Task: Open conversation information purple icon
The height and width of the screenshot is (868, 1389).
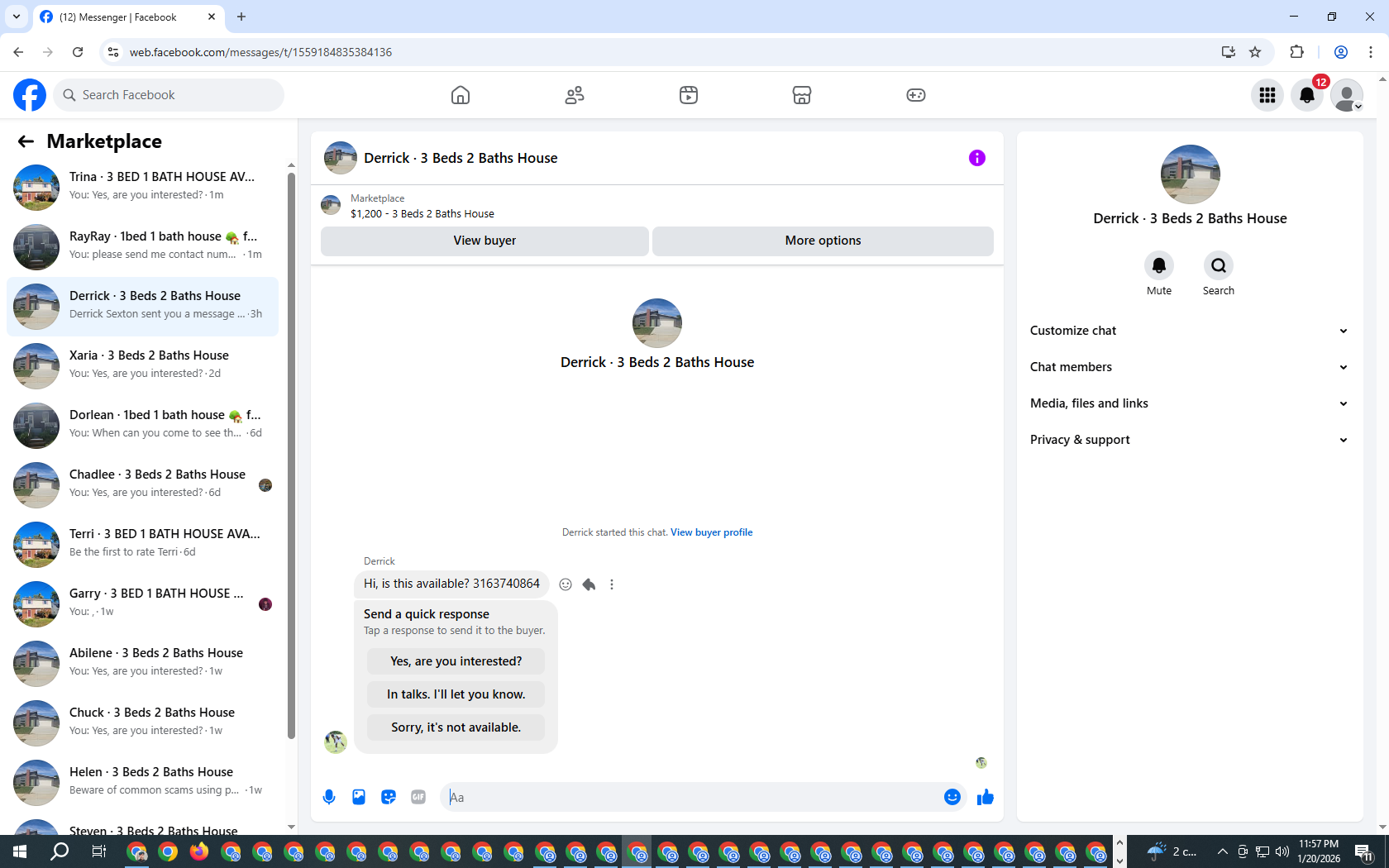Action: [x=977, y=158]
